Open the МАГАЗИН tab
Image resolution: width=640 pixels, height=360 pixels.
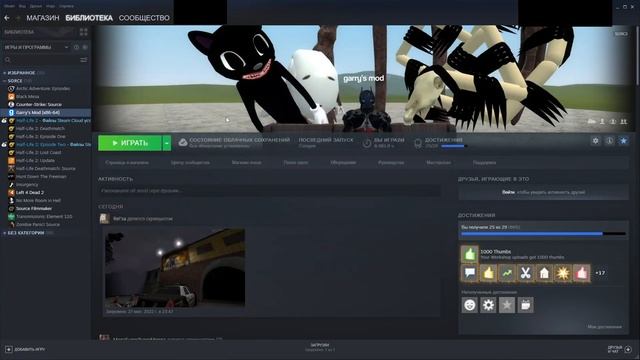(43, 18)
